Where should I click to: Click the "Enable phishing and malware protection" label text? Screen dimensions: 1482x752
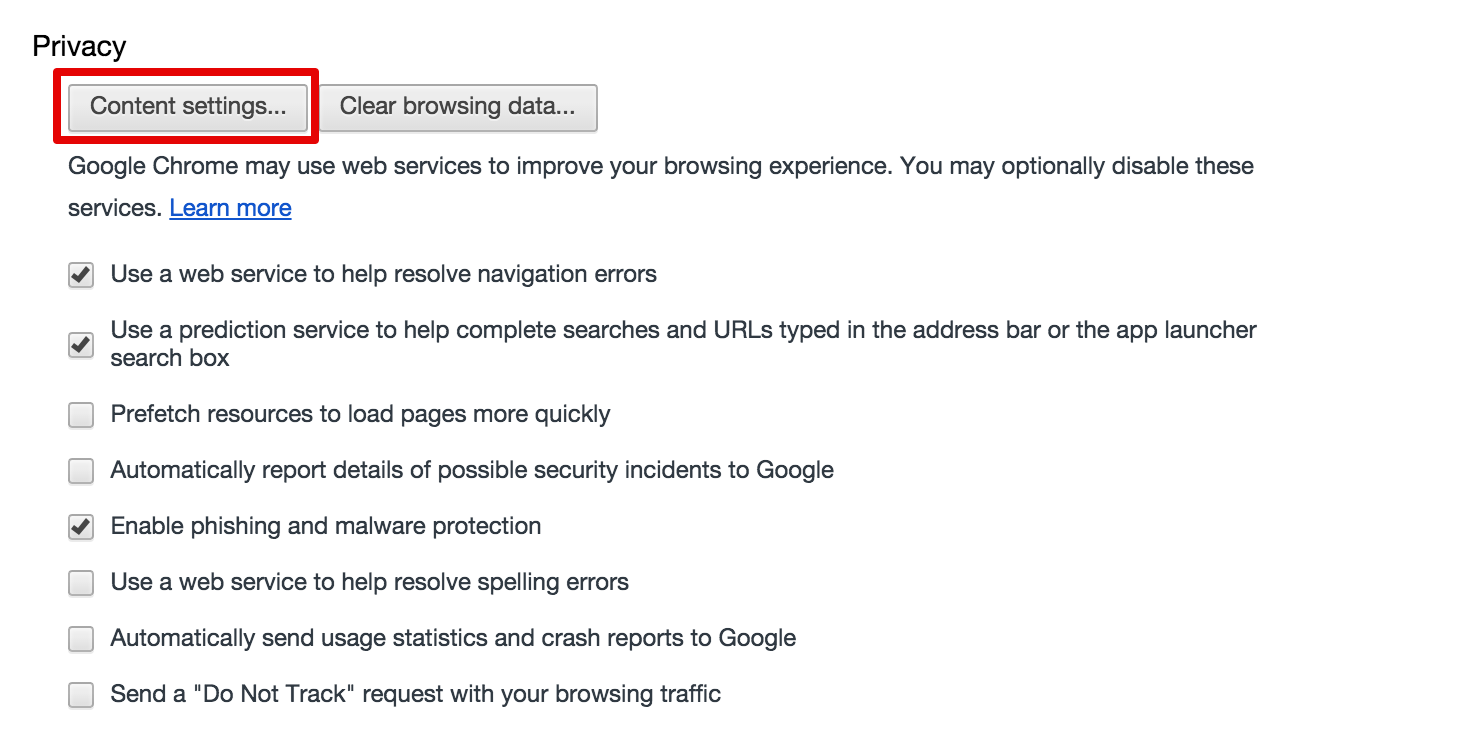[x=326, y=526]
